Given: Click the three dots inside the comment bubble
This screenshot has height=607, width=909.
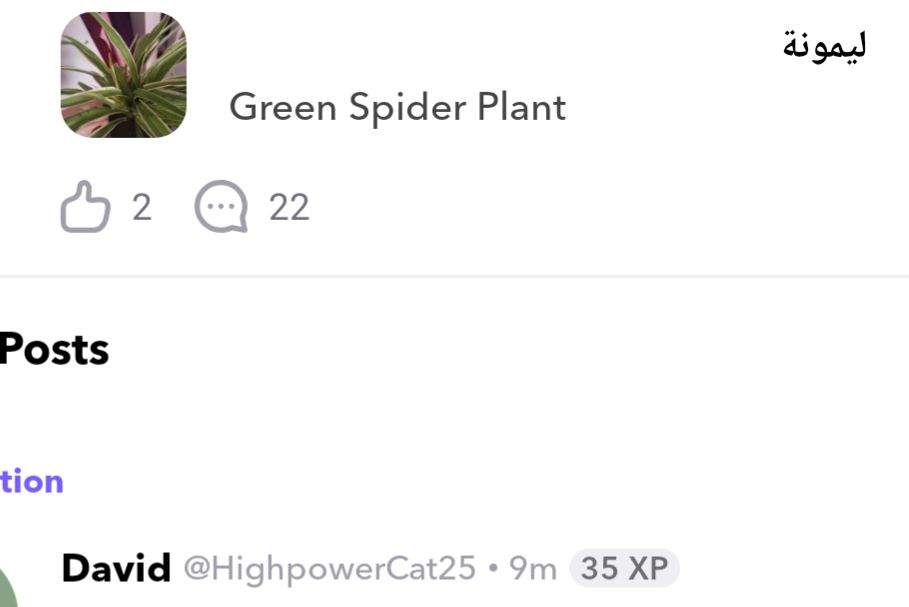Looking at the screenshot, I should 221,206.
